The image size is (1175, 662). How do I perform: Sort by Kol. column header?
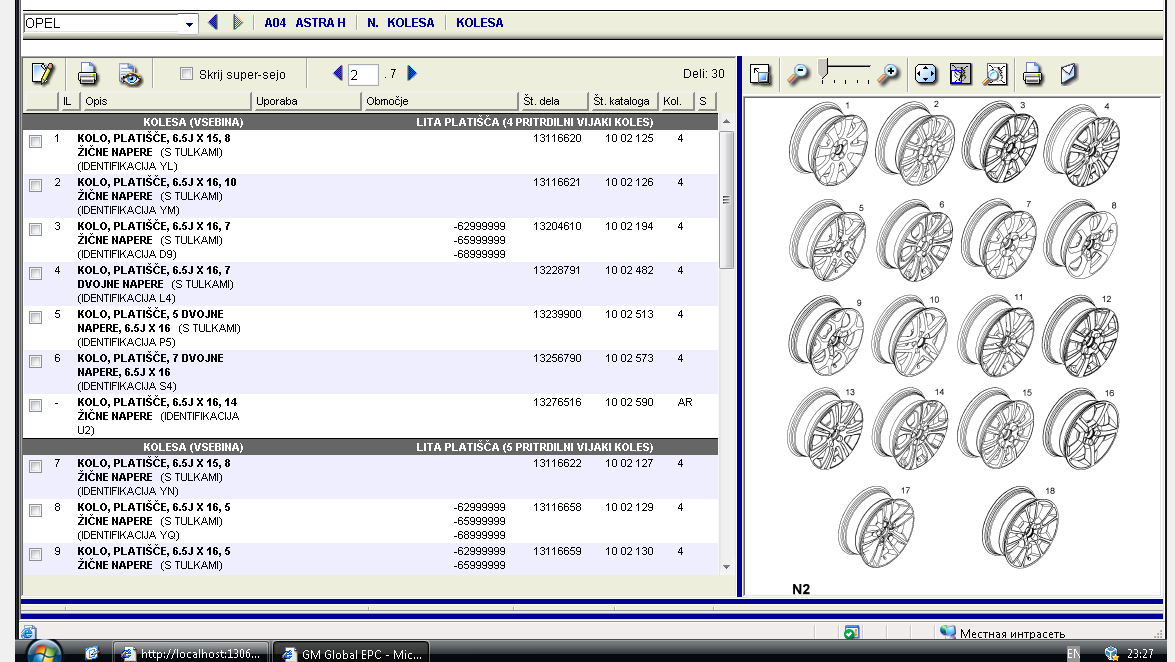coord(677,101)
